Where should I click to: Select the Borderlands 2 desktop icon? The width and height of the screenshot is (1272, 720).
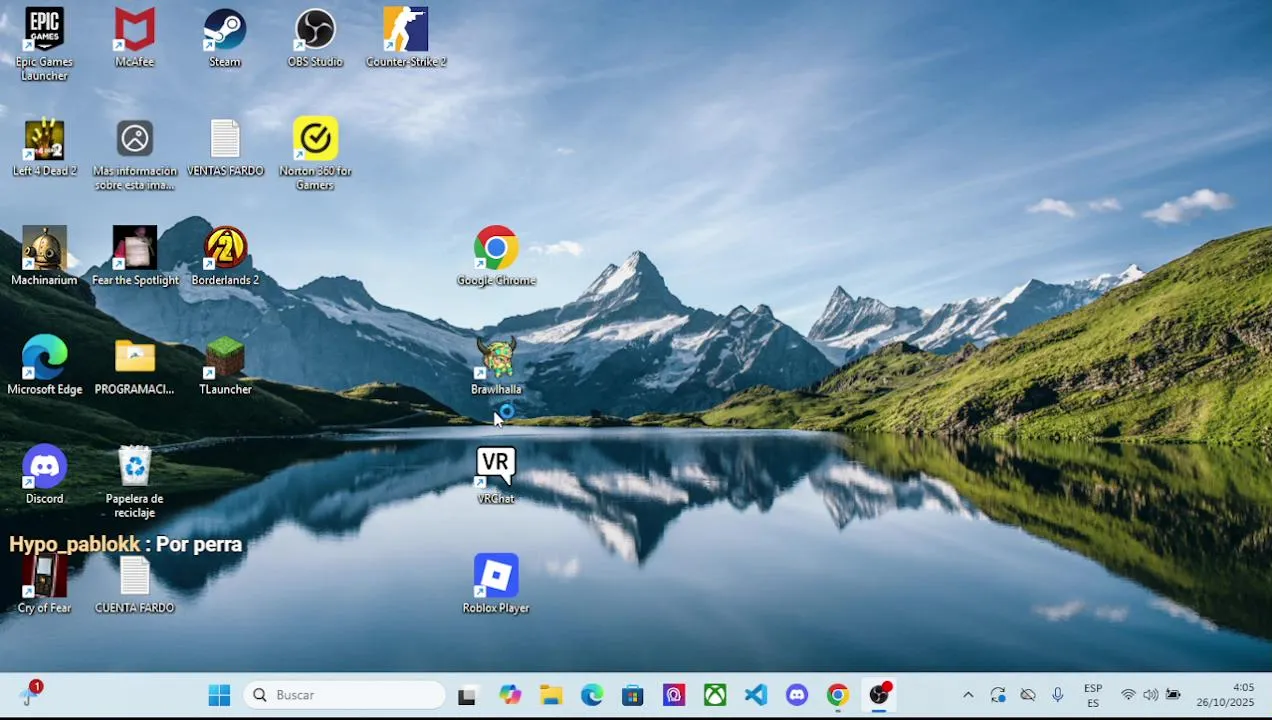[x=225, y=256]
